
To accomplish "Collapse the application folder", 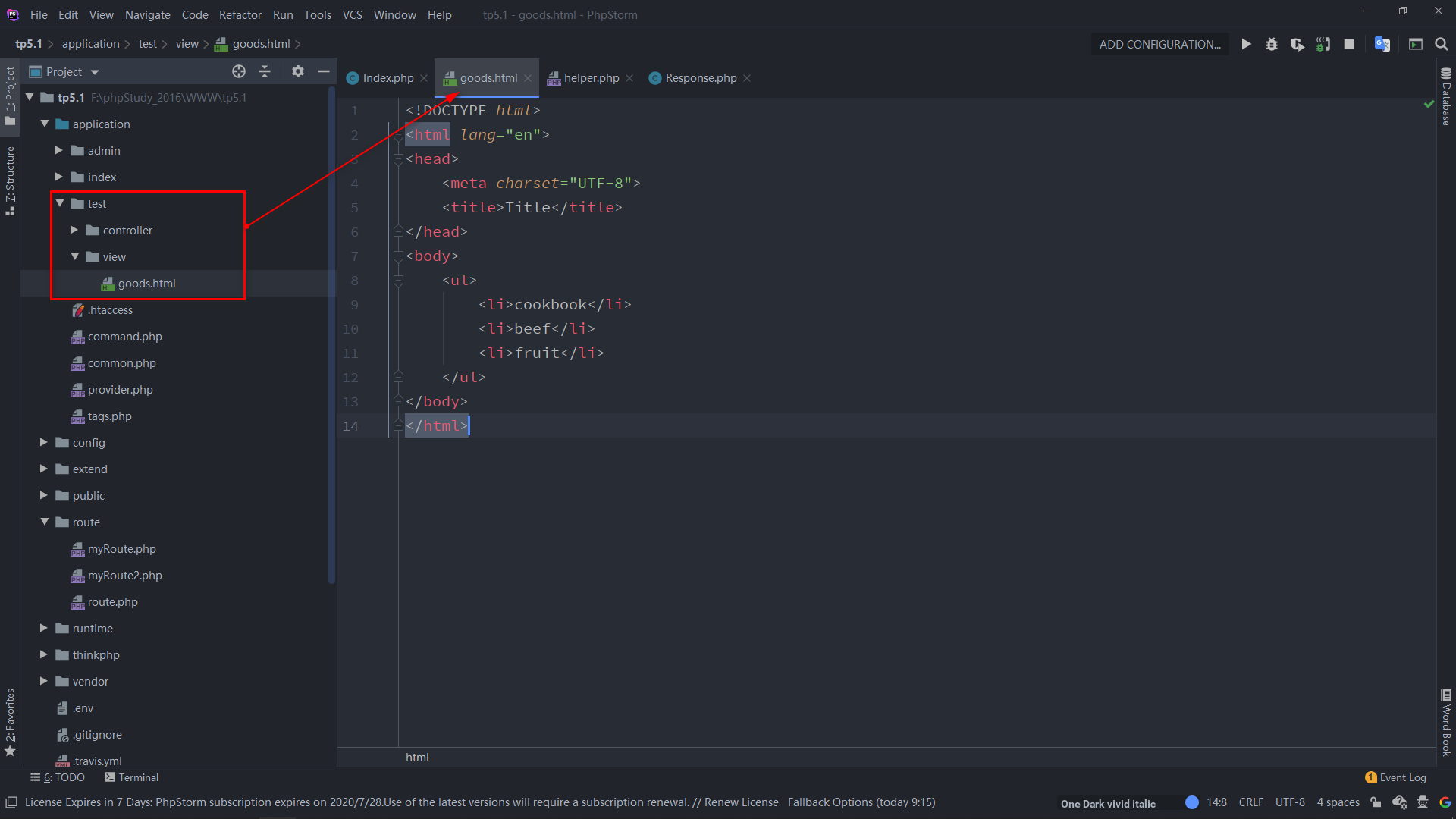I will point(45,124).
